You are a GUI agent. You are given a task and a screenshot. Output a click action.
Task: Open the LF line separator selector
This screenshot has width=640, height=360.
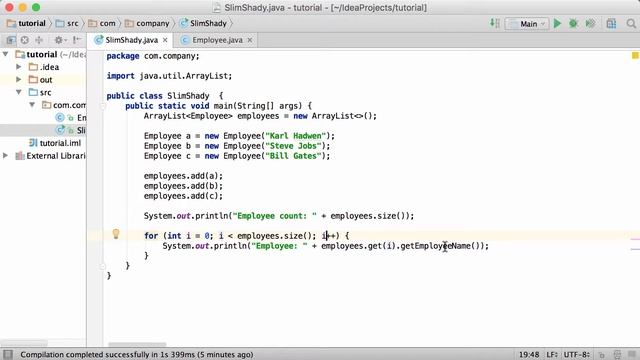click(552, 355)
